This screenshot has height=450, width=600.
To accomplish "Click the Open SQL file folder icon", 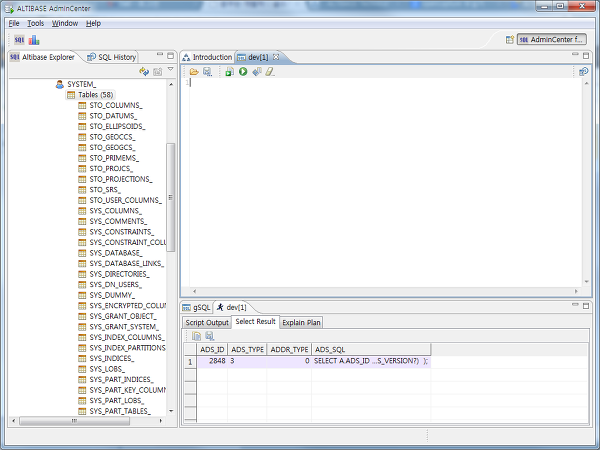I will pyautogui.click(x=194, y=72).
